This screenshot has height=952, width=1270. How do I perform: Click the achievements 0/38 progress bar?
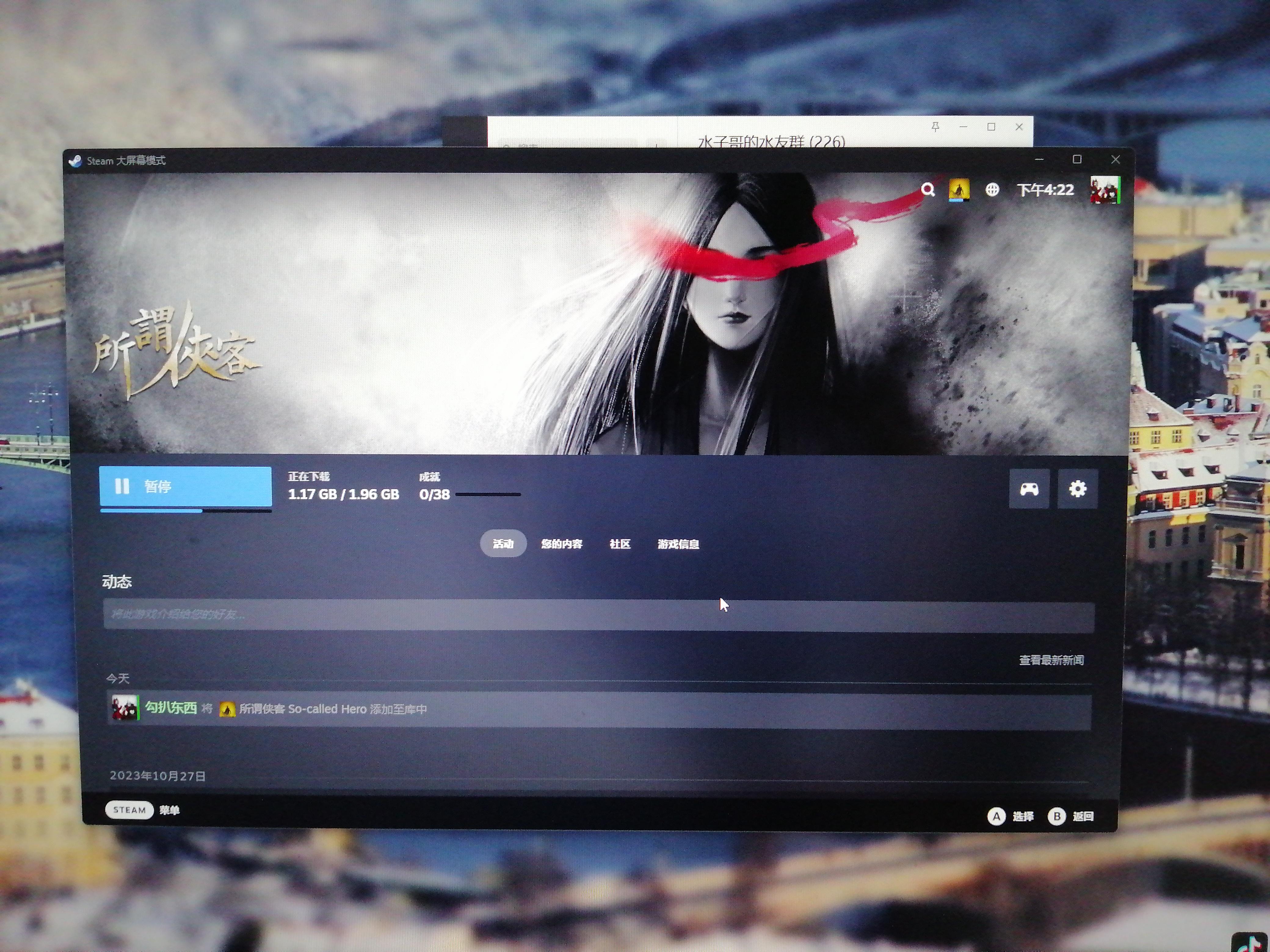[488, 494]
